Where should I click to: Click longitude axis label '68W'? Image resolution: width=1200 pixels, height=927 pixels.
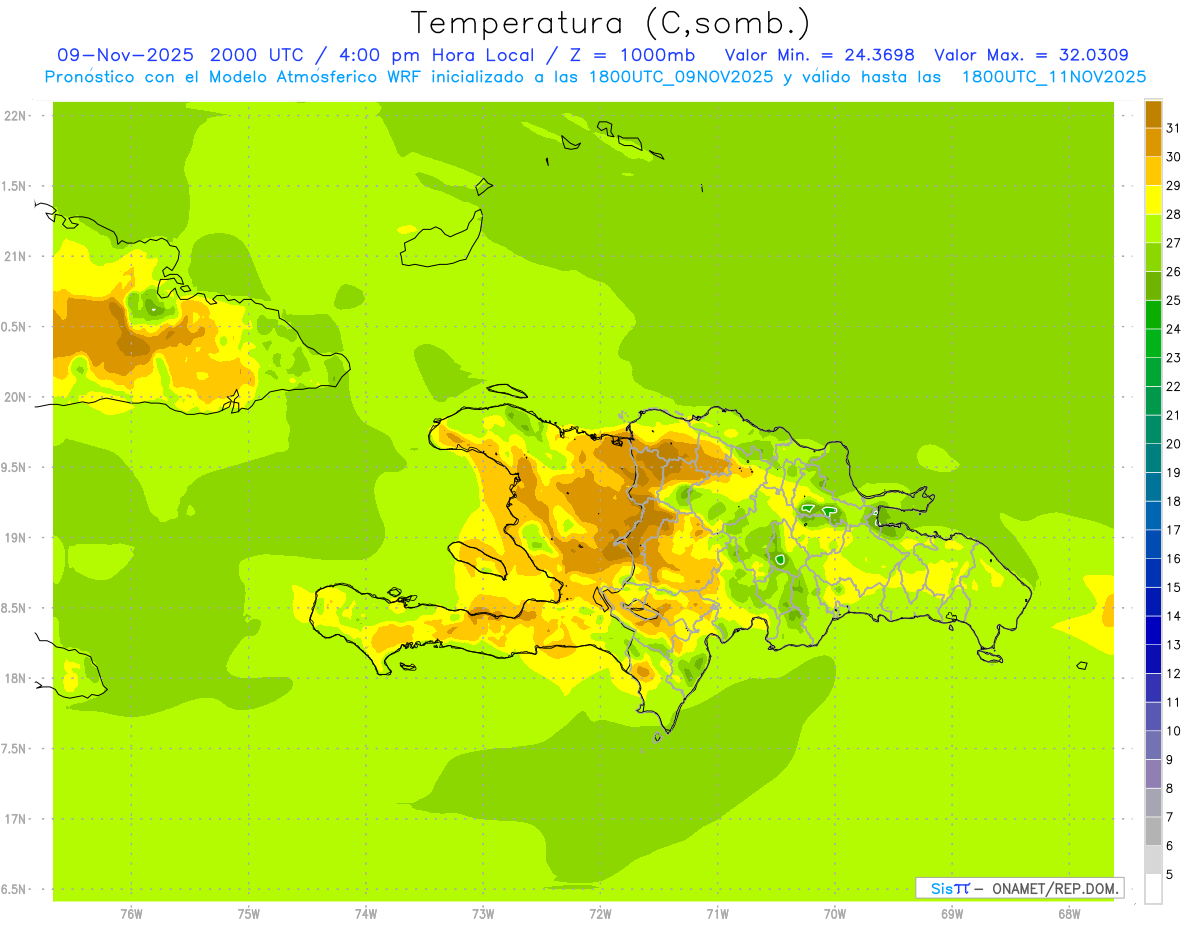click(1068, 913)
